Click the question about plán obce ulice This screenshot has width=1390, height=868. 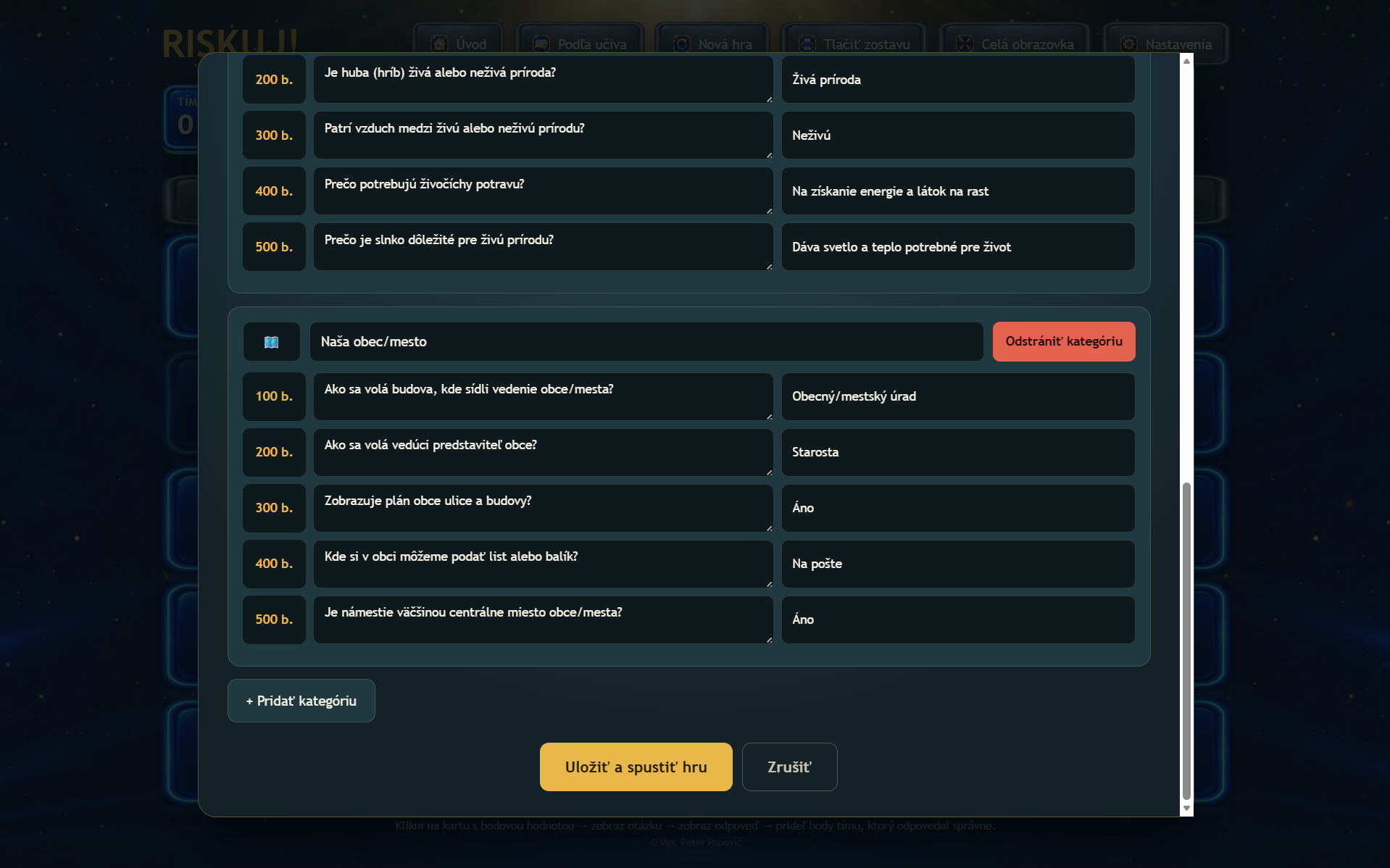tap(544, 508)
